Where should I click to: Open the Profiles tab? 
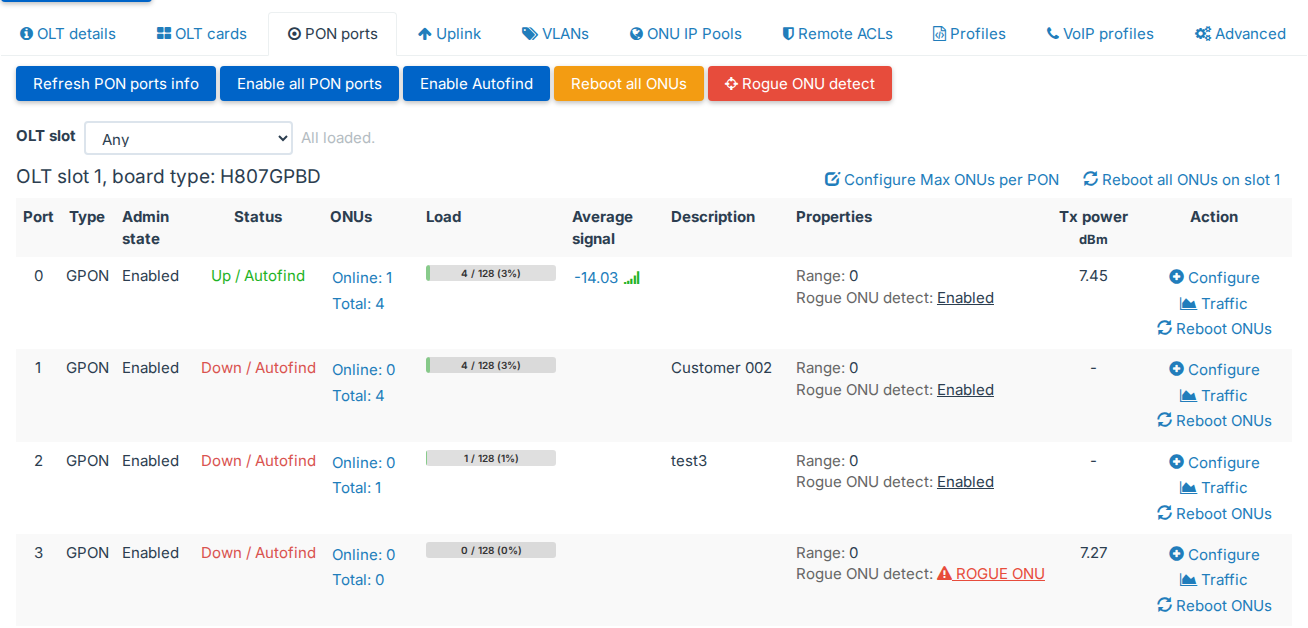click(969, 34)
